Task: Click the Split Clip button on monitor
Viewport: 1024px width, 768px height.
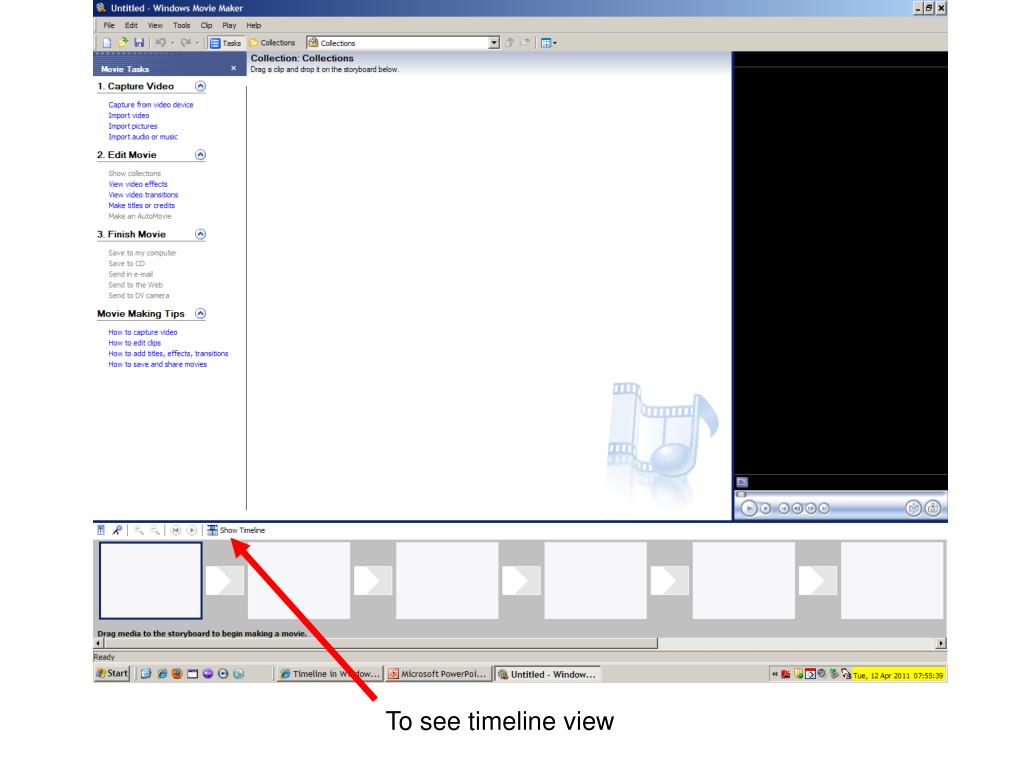Action: pyautogui.click(x=913, y=508)
